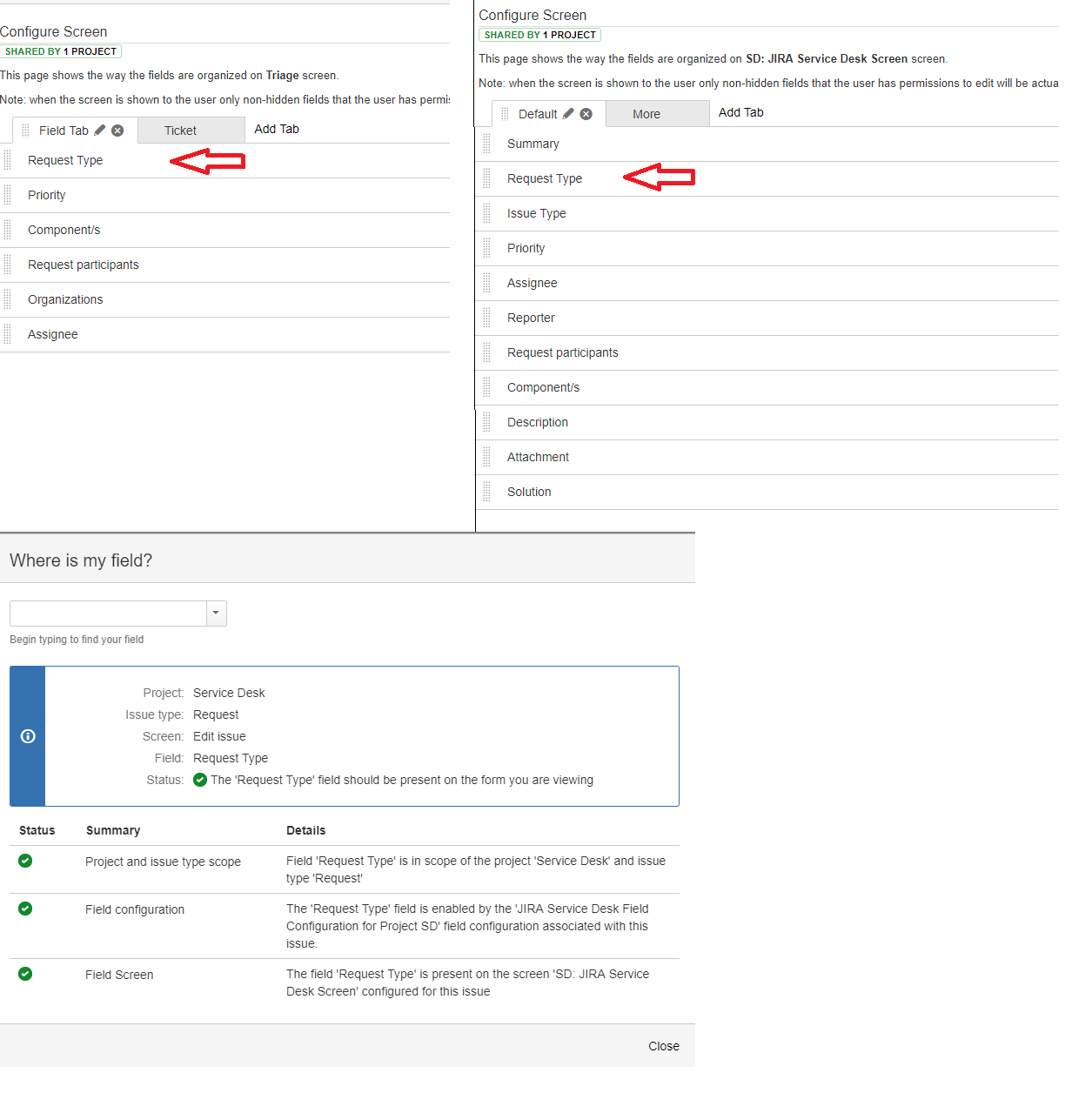Open the field finder dropdown arrow

[x=216, y=614]
